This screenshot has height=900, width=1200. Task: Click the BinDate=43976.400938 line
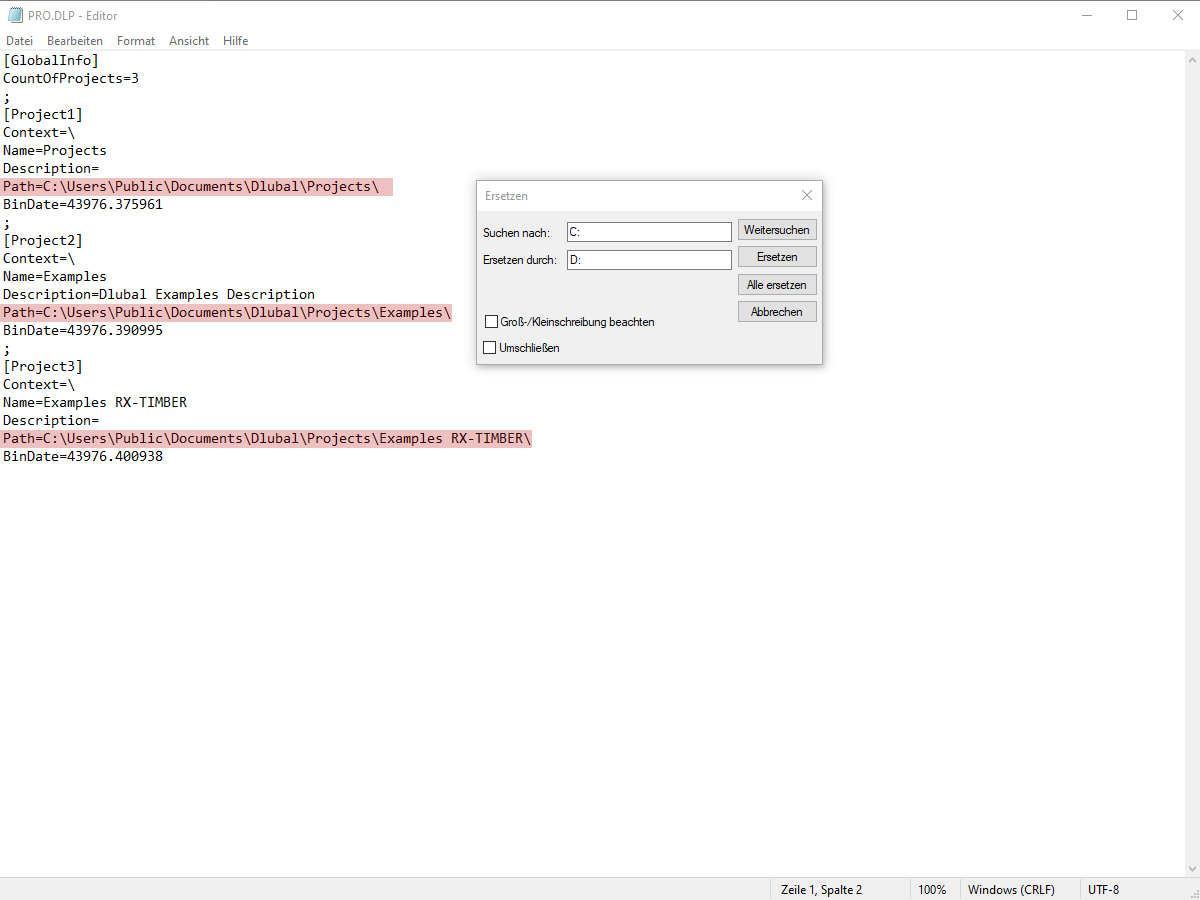coord(83,456)
